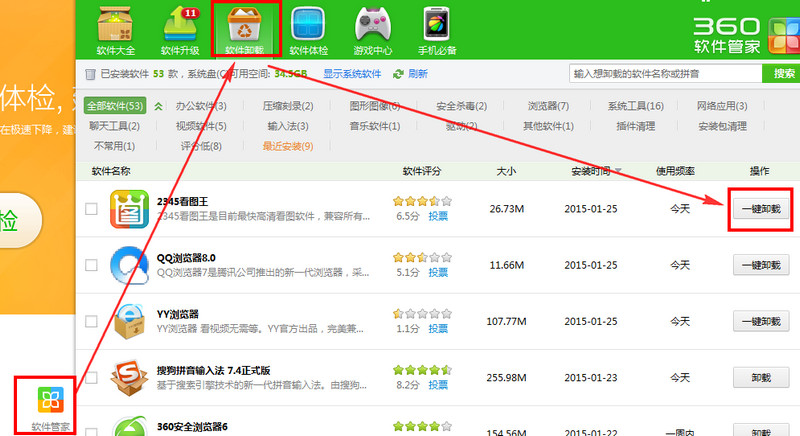Click 投票 vote link for 2345看图王
The image size is (800, 436).
(438, 216)
